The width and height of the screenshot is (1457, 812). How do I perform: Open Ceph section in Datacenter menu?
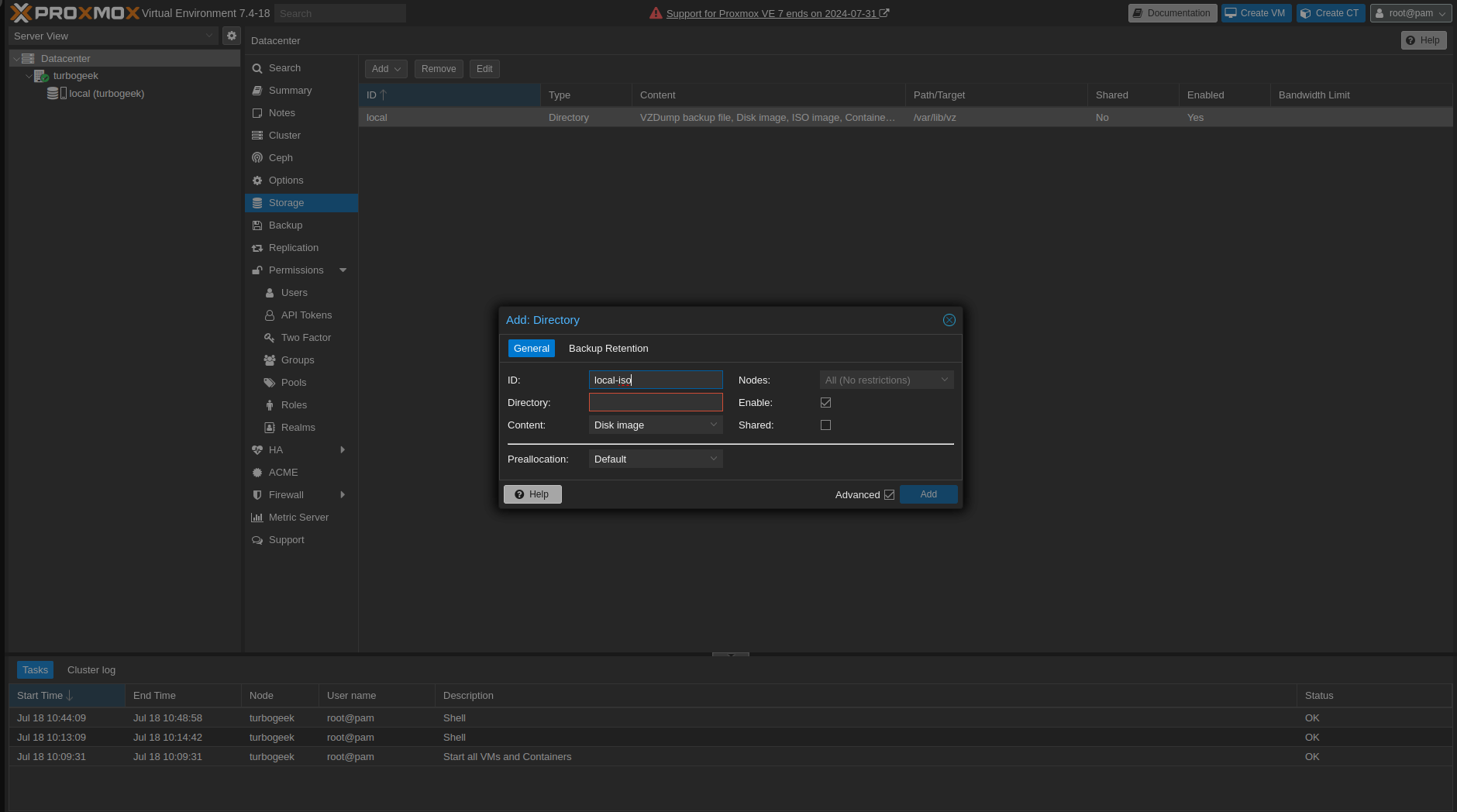[x=281, y=158]
